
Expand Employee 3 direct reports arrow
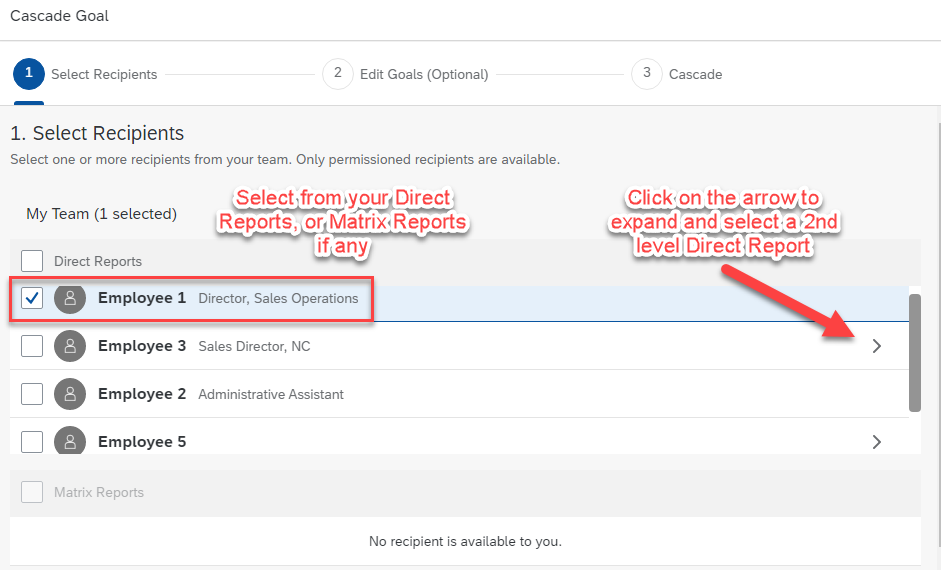point(877,346)
